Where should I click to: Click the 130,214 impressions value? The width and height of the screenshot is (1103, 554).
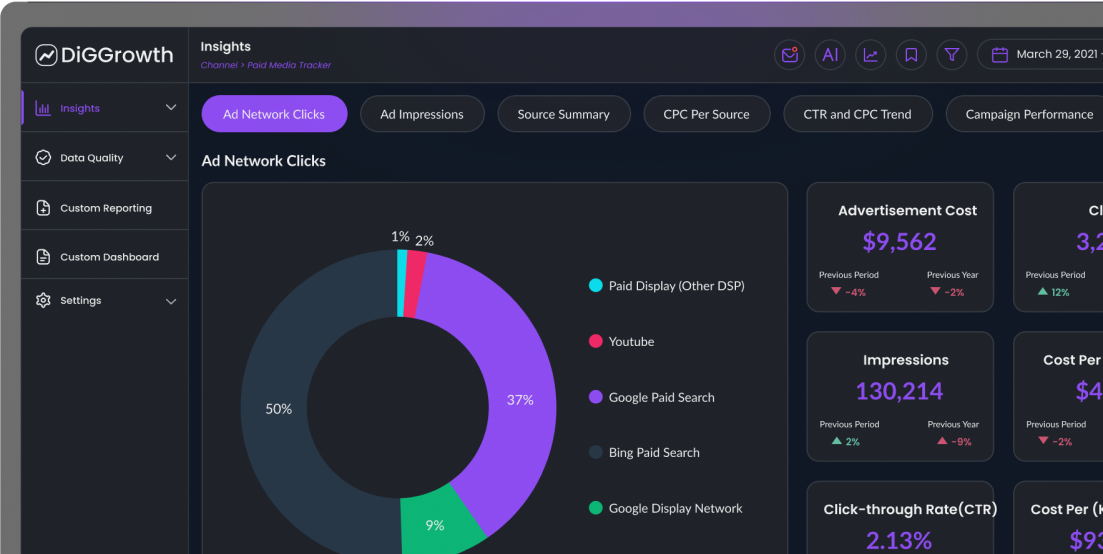(x=900, y=391)
